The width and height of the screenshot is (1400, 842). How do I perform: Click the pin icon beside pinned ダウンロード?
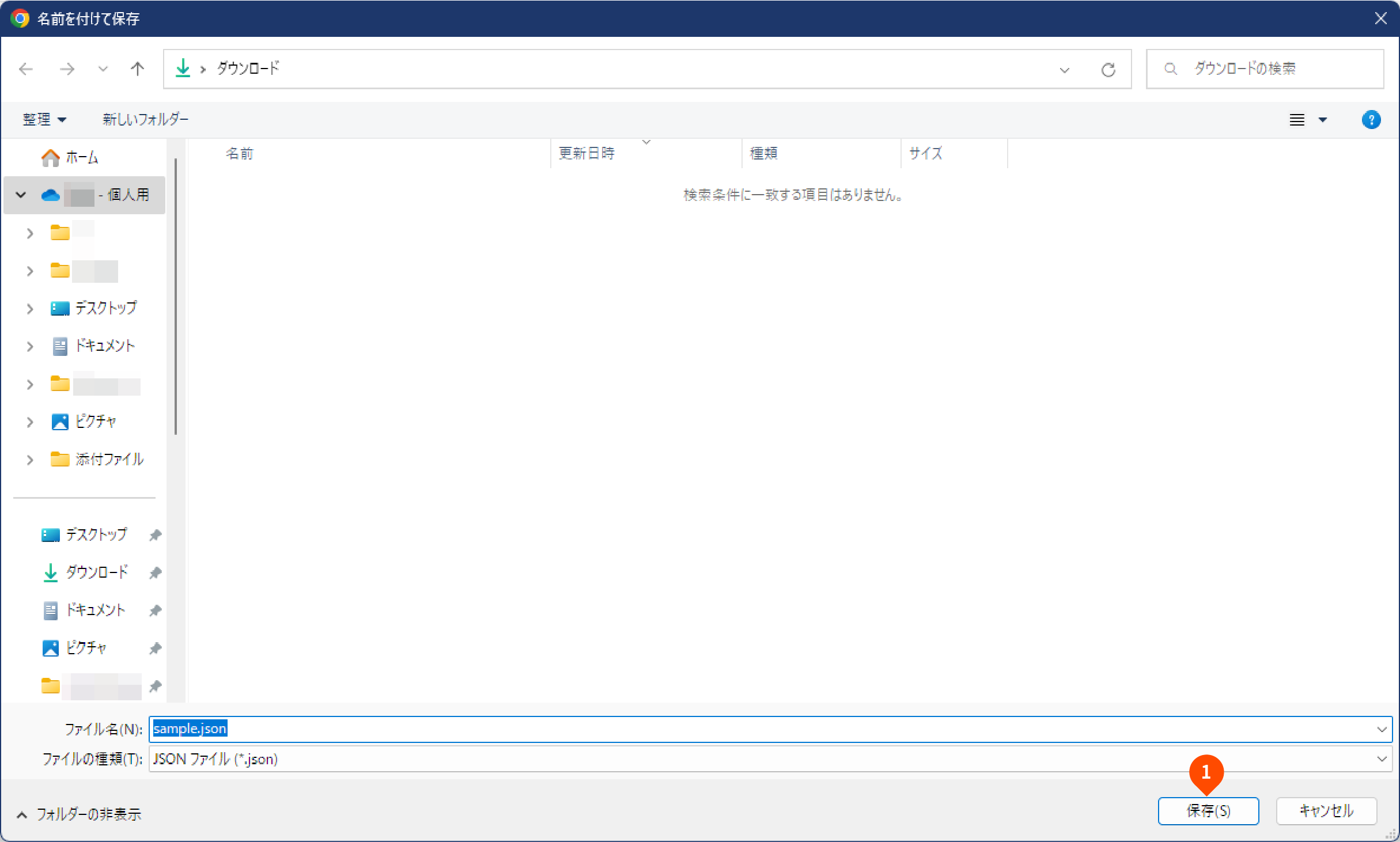point(155,572)
